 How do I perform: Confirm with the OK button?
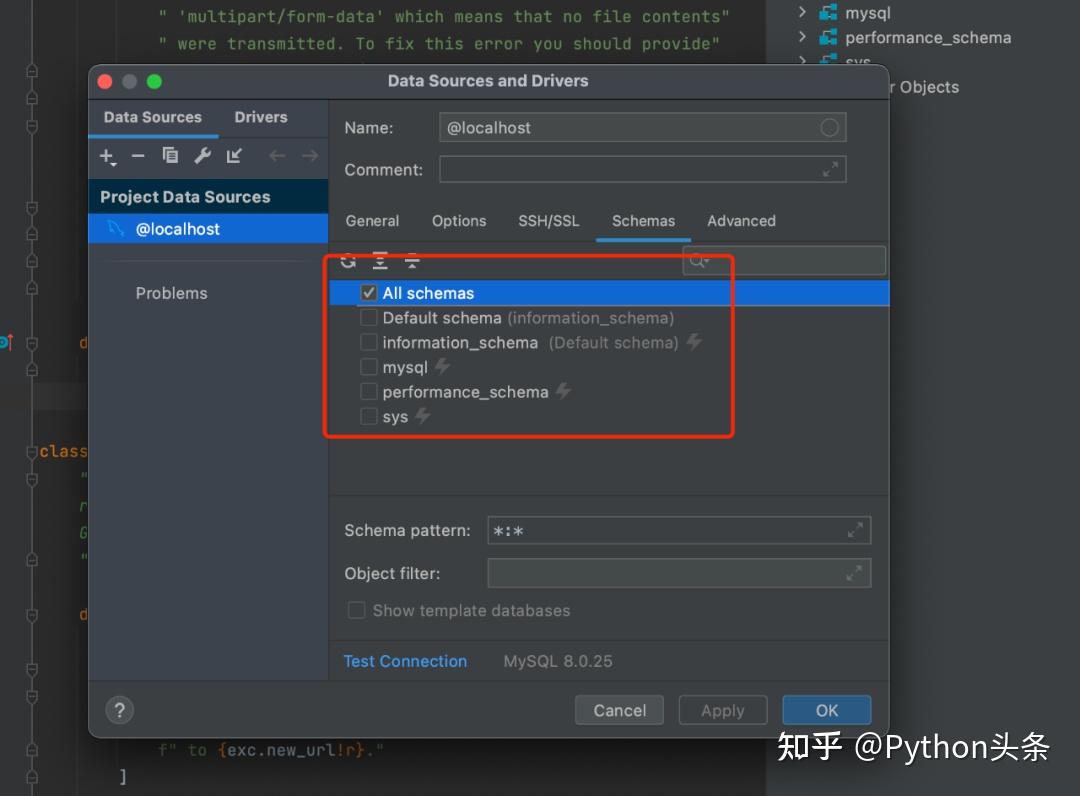tap(827, 710)
